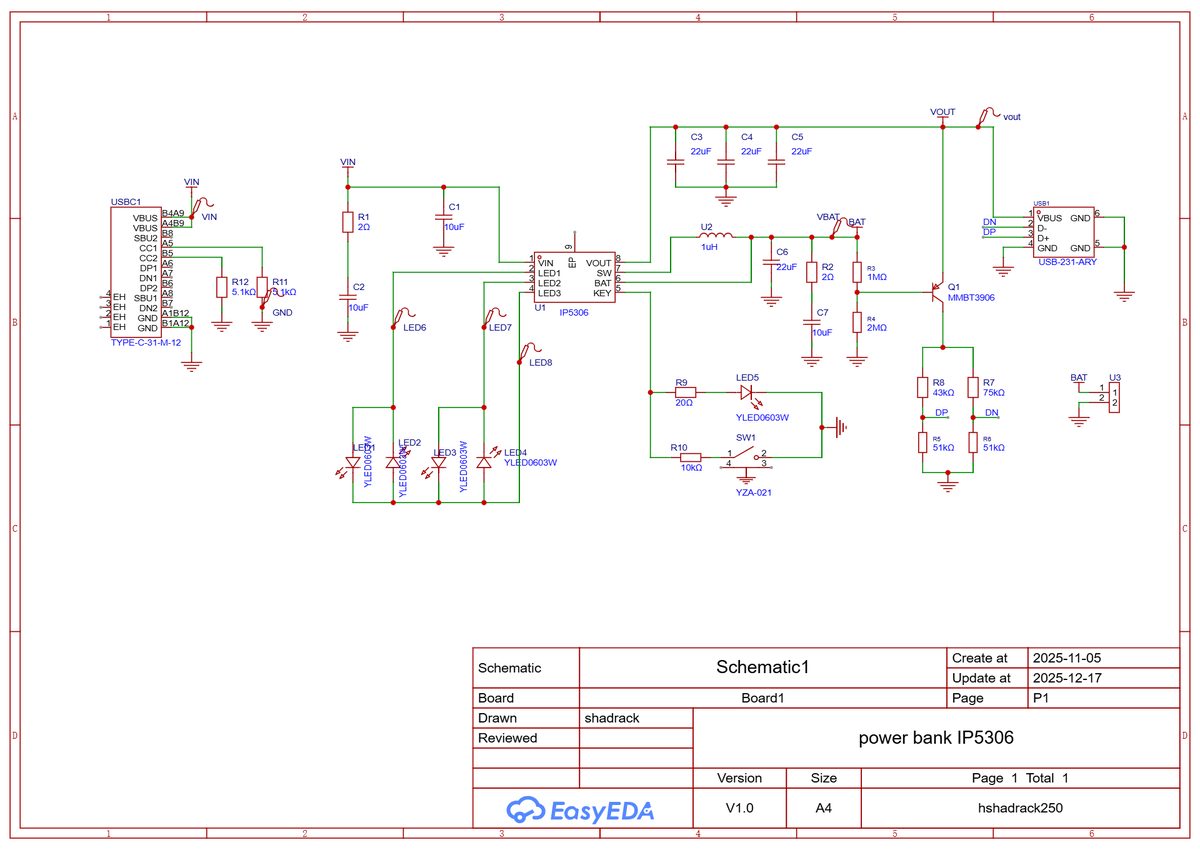Click the U2 1uH inductor symbol
This screenshot has height=850, width=1200.
[x=715, y=236]
